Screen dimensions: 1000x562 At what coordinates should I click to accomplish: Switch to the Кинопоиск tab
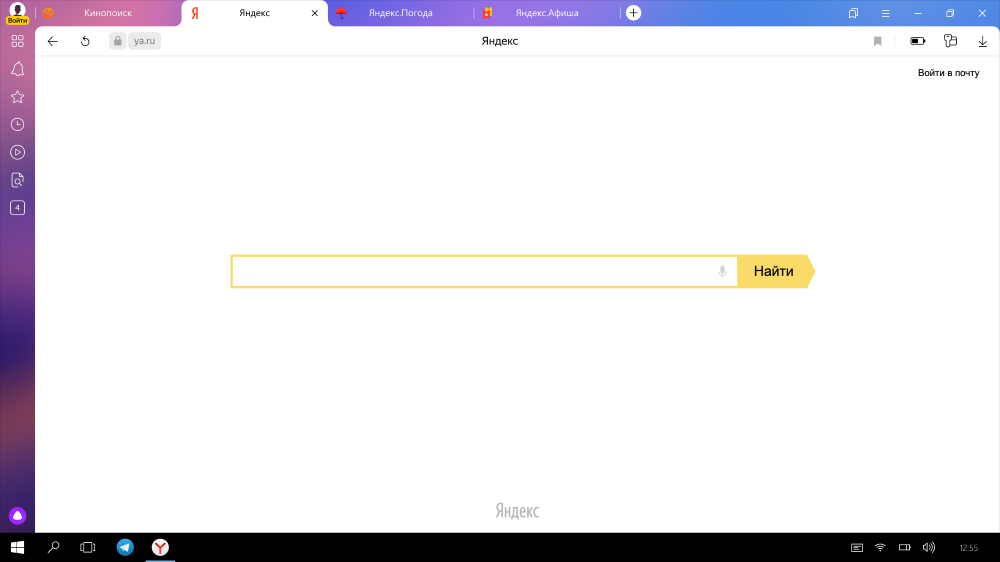pos(108,13)
